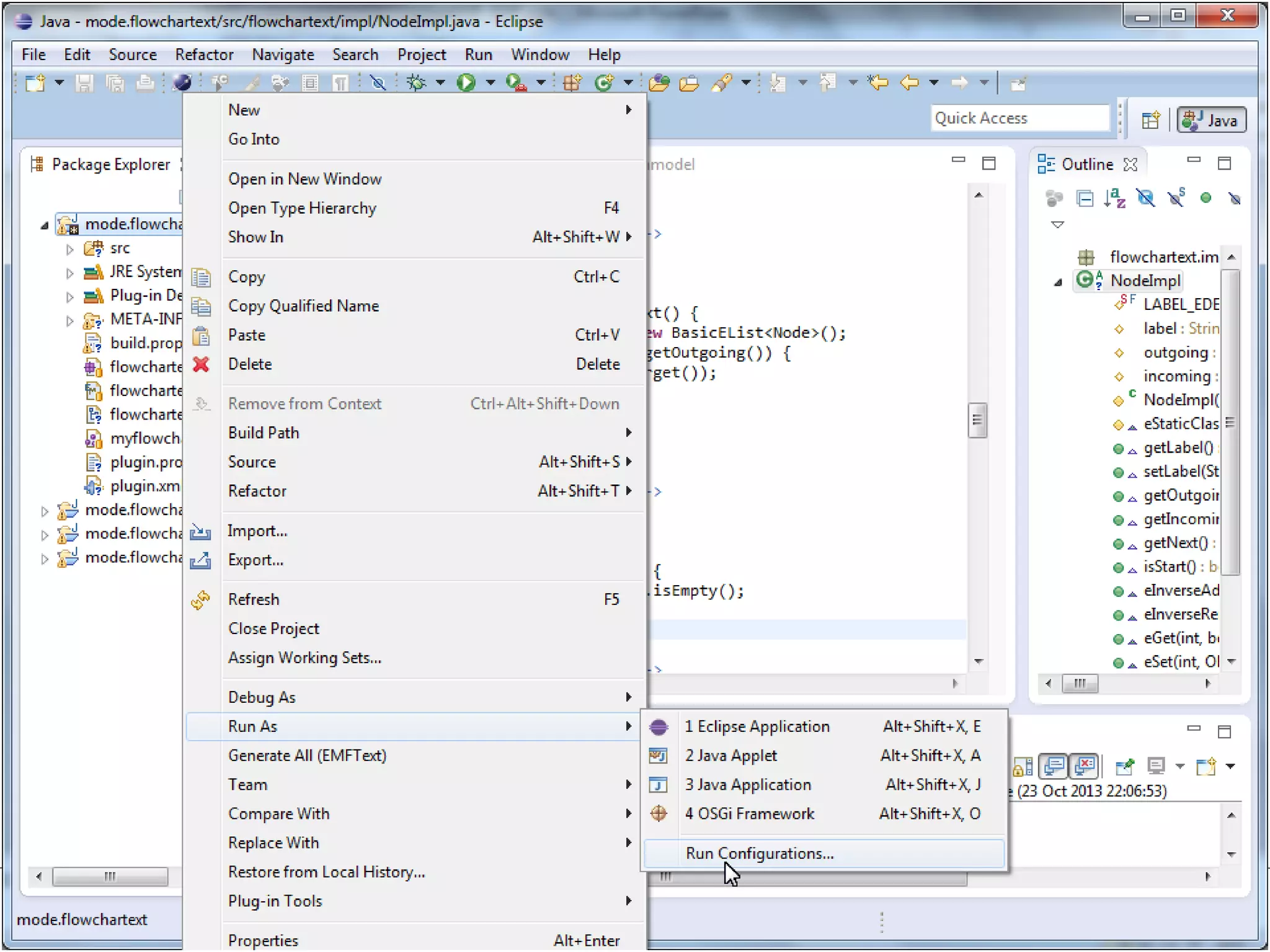This screenshot has height=952, width=1270.
Task: Toggle Hide Static Members in Outline
Action: coord(1175,198)
